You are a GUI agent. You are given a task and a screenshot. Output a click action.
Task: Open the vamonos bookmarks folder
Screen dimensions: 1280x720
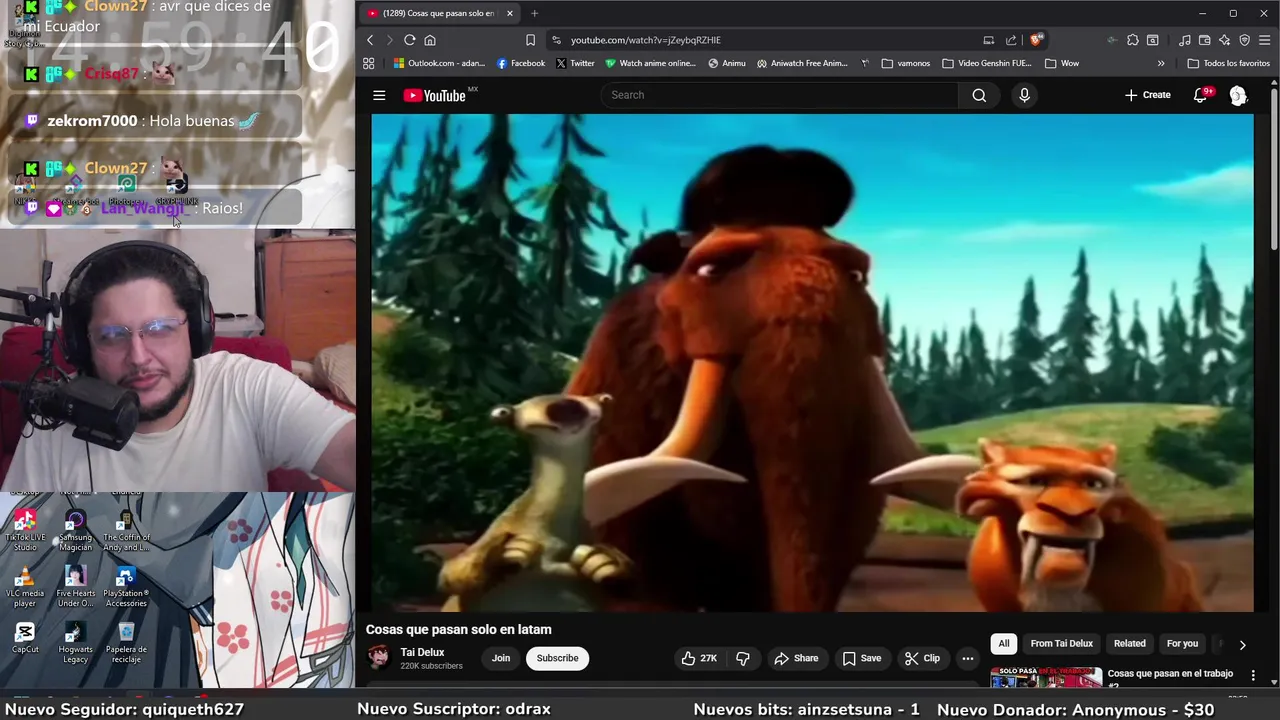point(905,63)
